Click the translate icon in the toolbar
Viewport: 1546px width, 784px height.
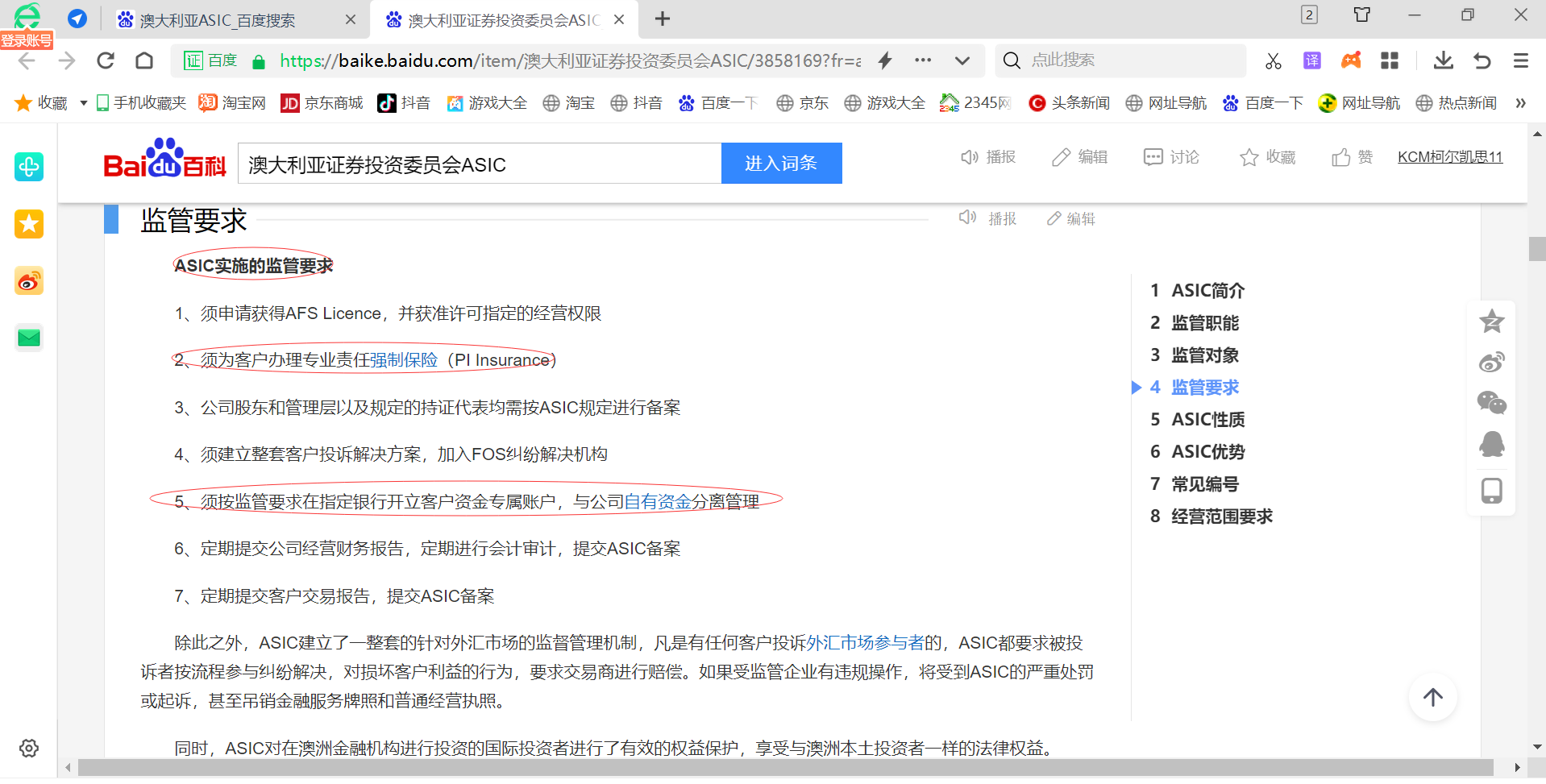(x=1311, y=60)
